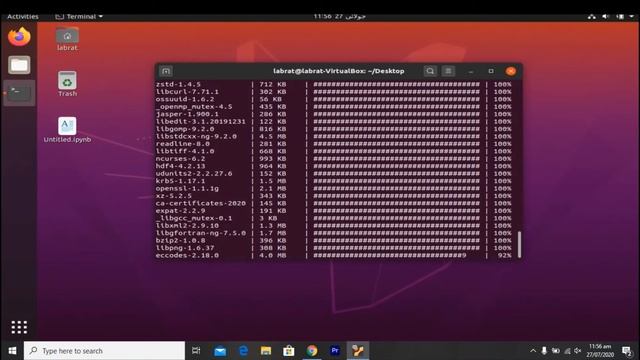
Task: Show hidden Windows tray icons
Action: click(533, 351)
